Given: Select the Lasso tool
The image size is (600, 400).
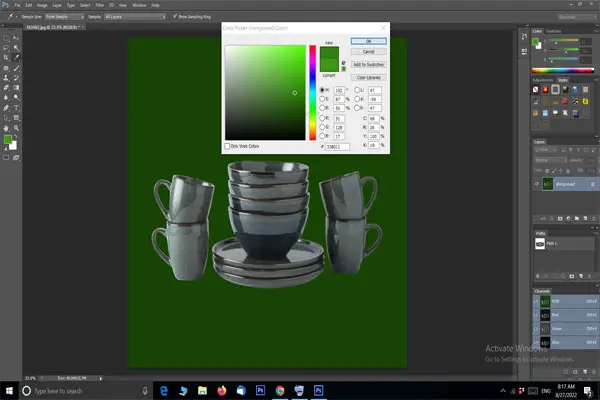Looking at the screenshot, I should click(x=6, y=48).
